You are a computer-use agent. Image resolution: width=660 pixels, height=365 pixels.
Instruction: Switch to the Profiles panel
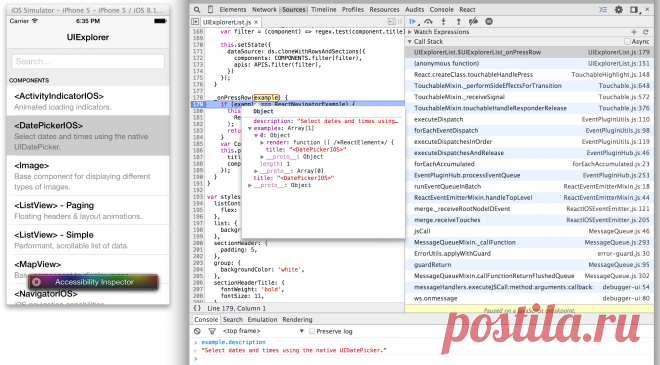click(353, 9)
